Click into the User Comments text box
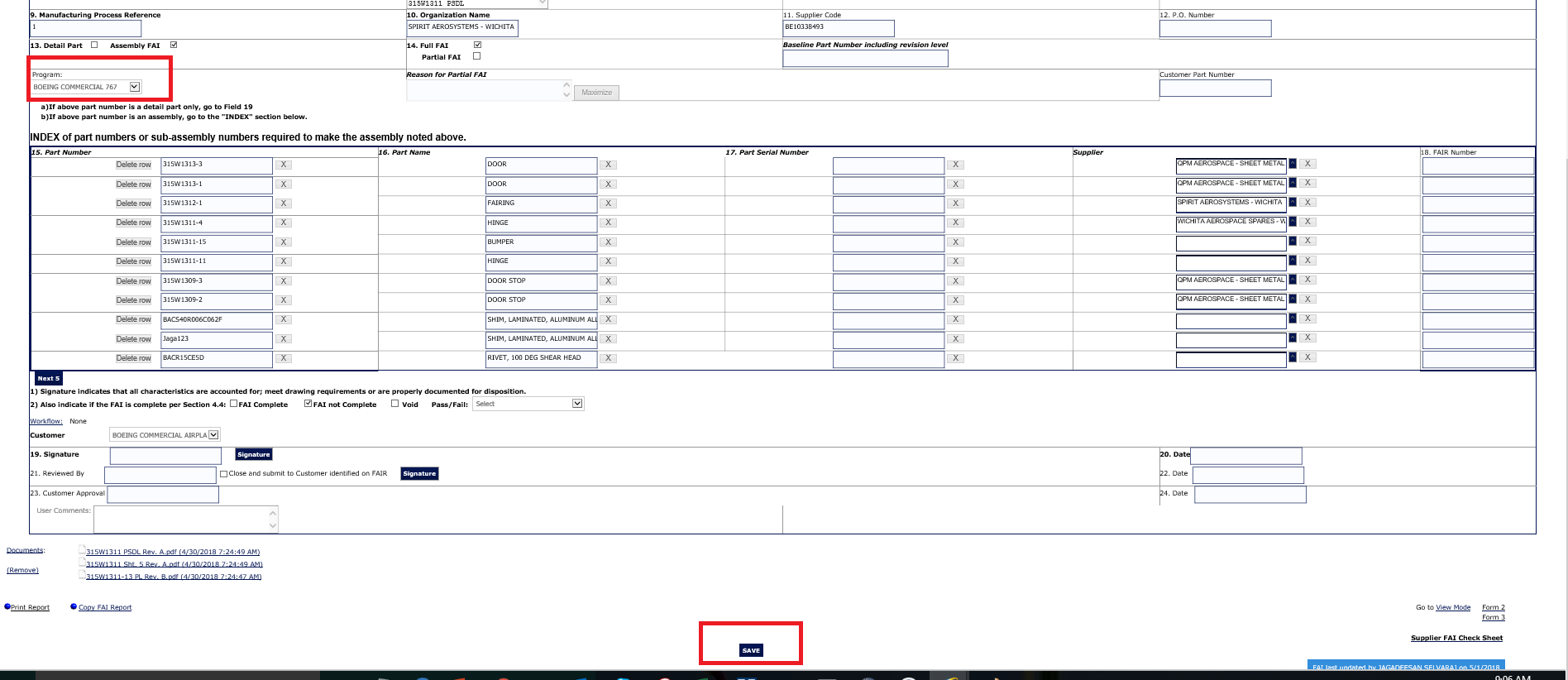The width and height of the screenshot is (1568, 680). click(181, 519)
